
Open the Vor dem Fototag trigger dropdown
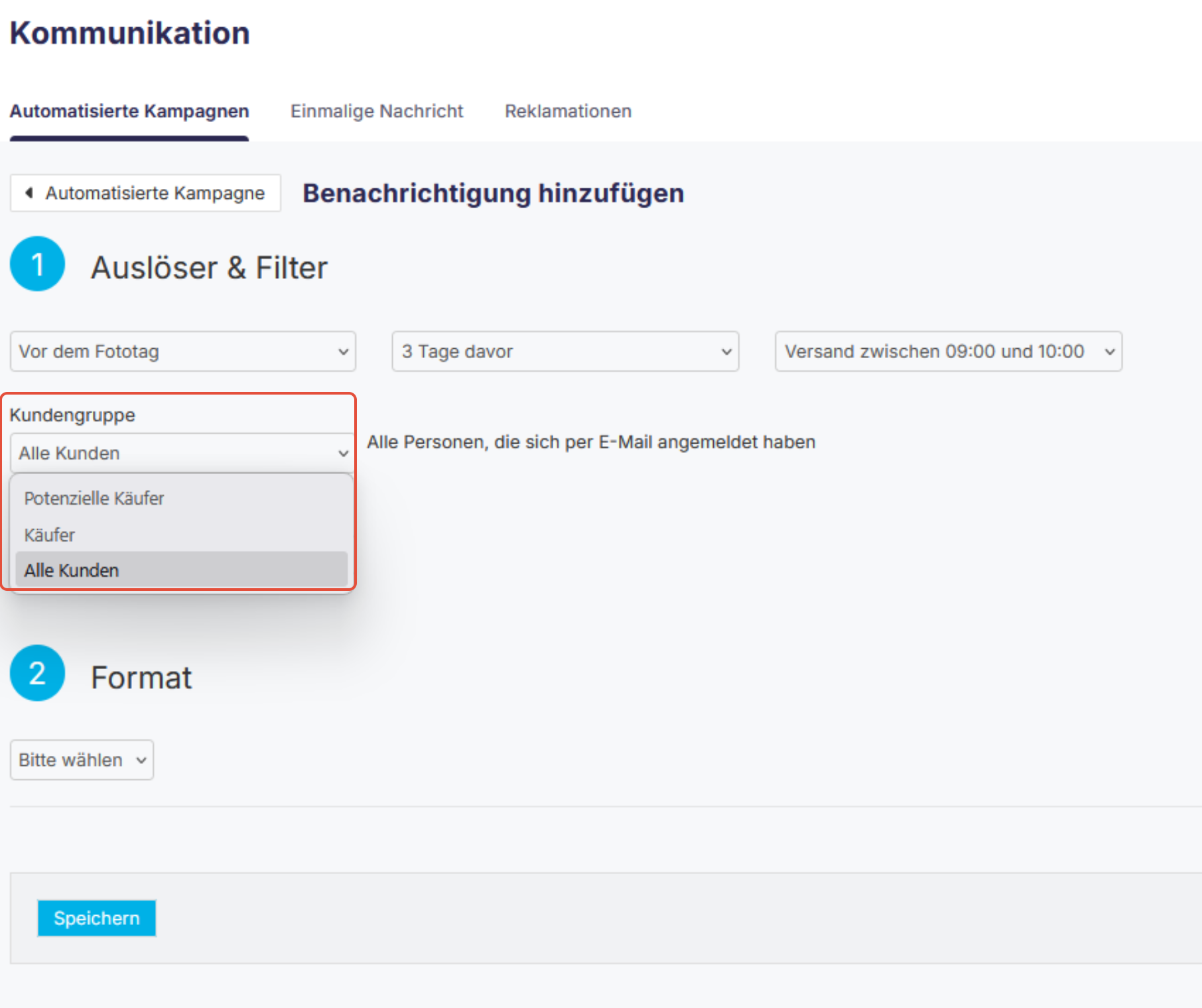click(183, 351)
